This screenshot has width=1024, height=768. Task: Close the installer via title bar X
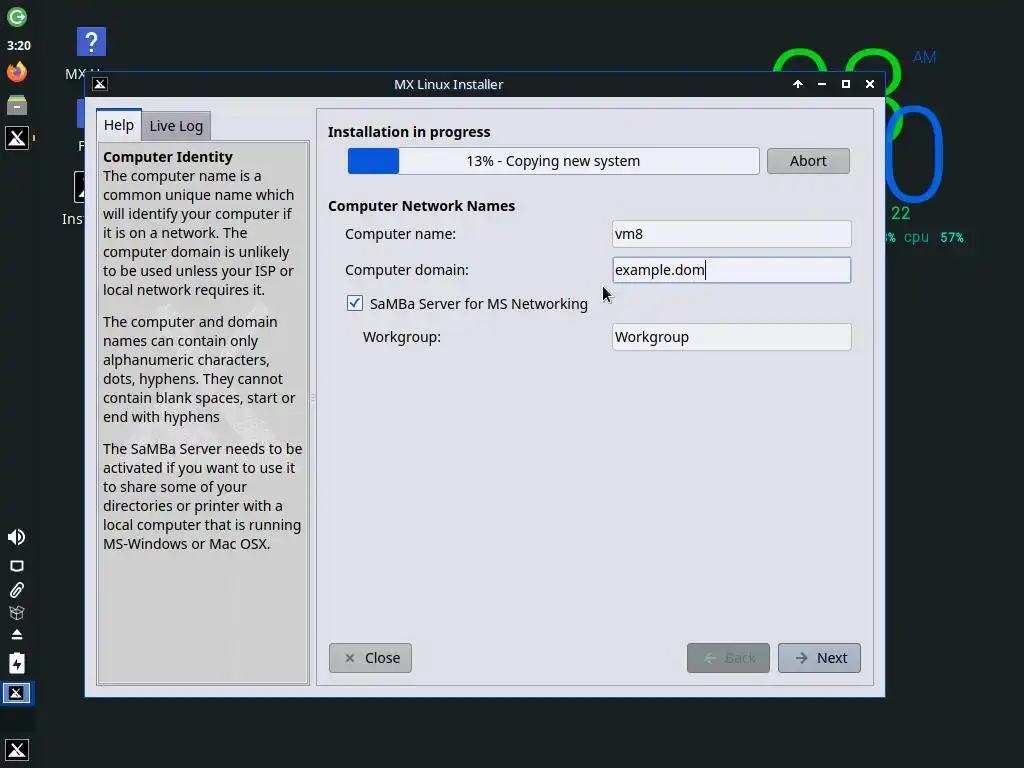(x=870, y=84)
